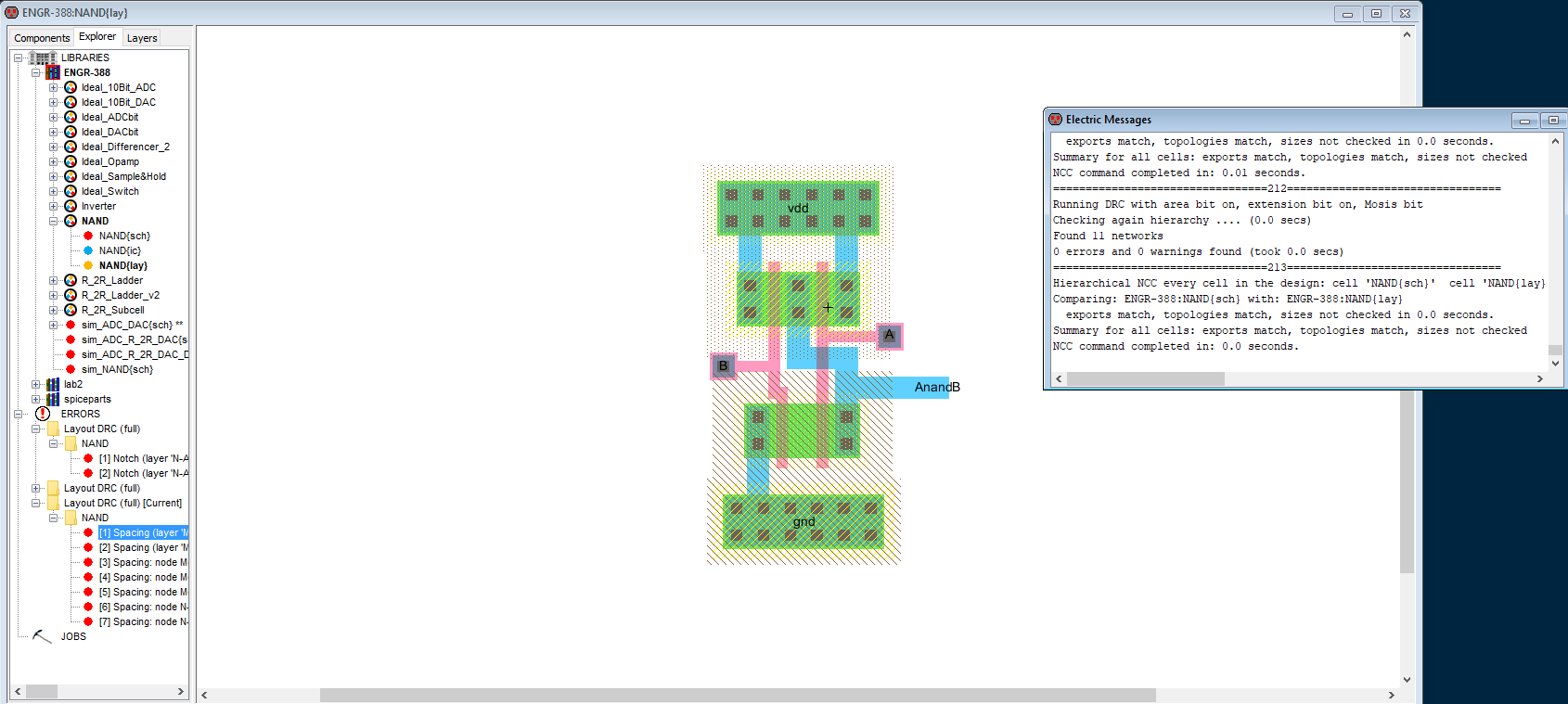
Task: Expand the lab2 library node
Action: 35,384
